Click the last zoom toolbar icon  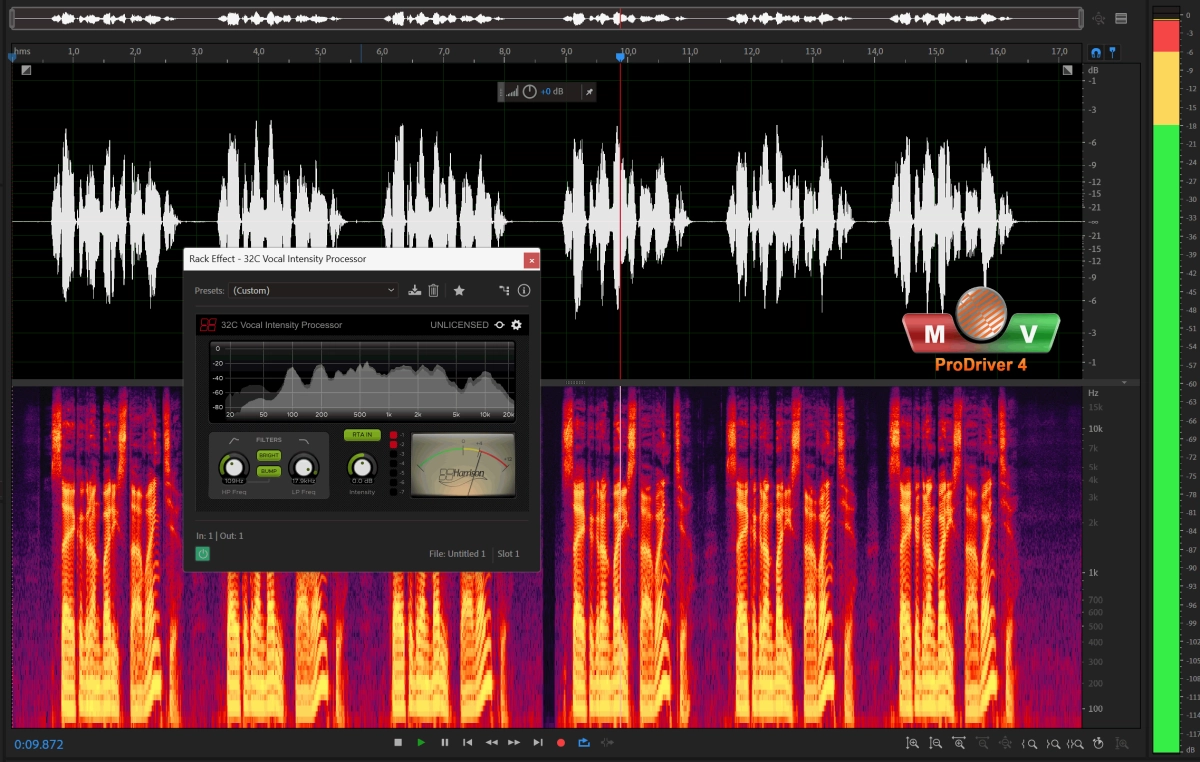coord(1123,743)
